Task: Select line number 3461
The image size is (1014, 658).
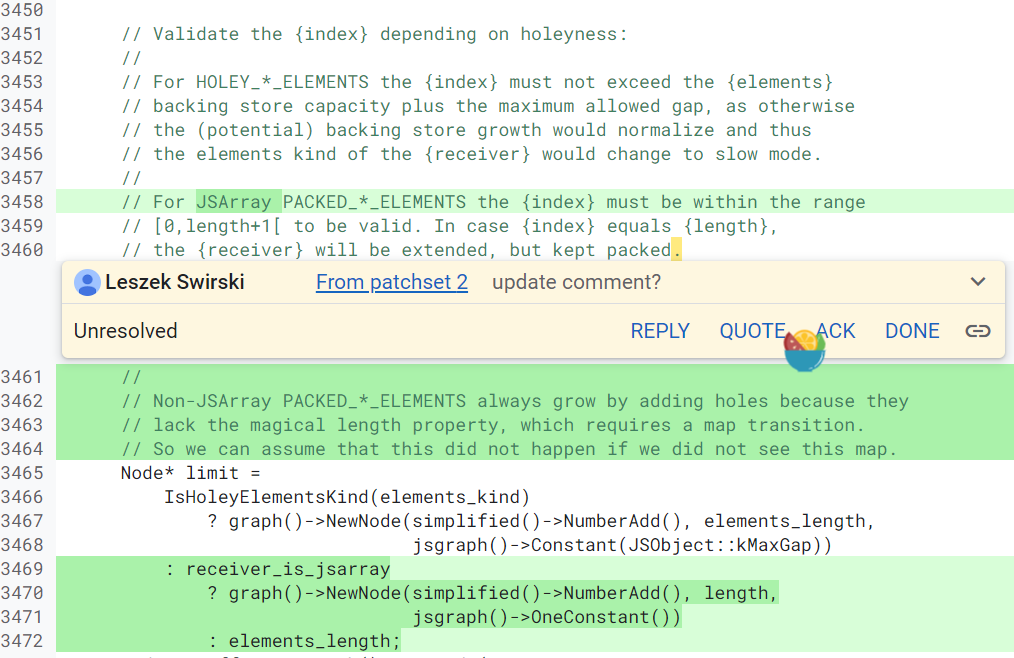Action: click(x=22, y=377)
